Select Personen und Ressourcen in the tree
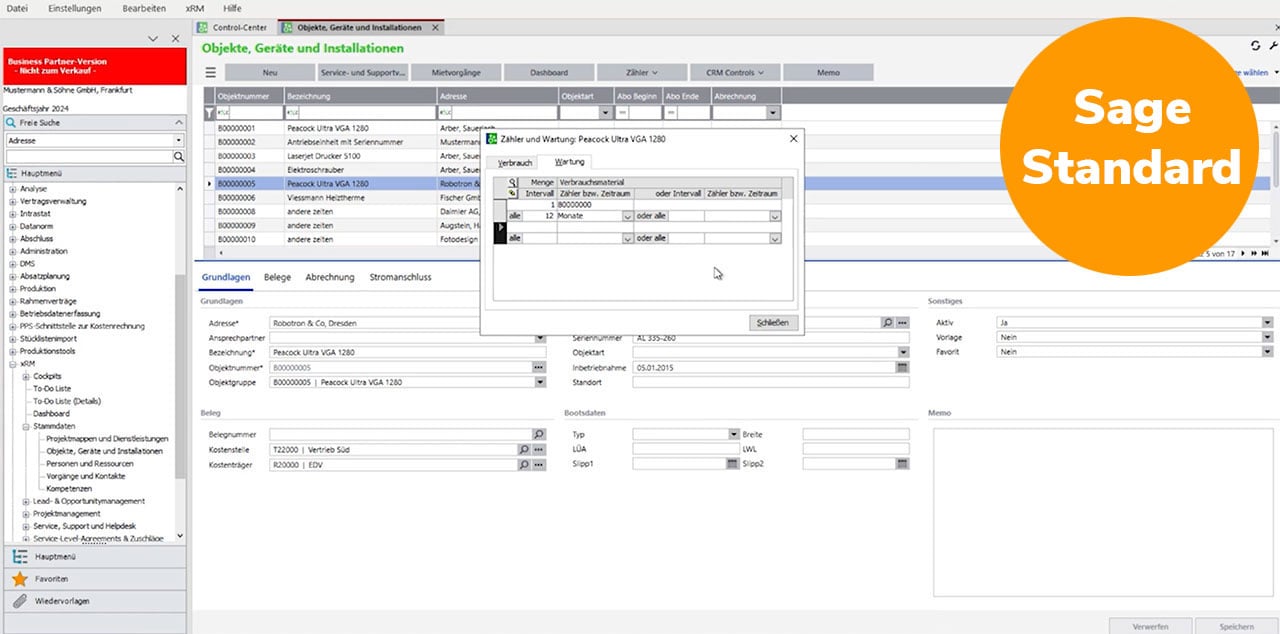 pyautogui.click(x=91, y=464)
